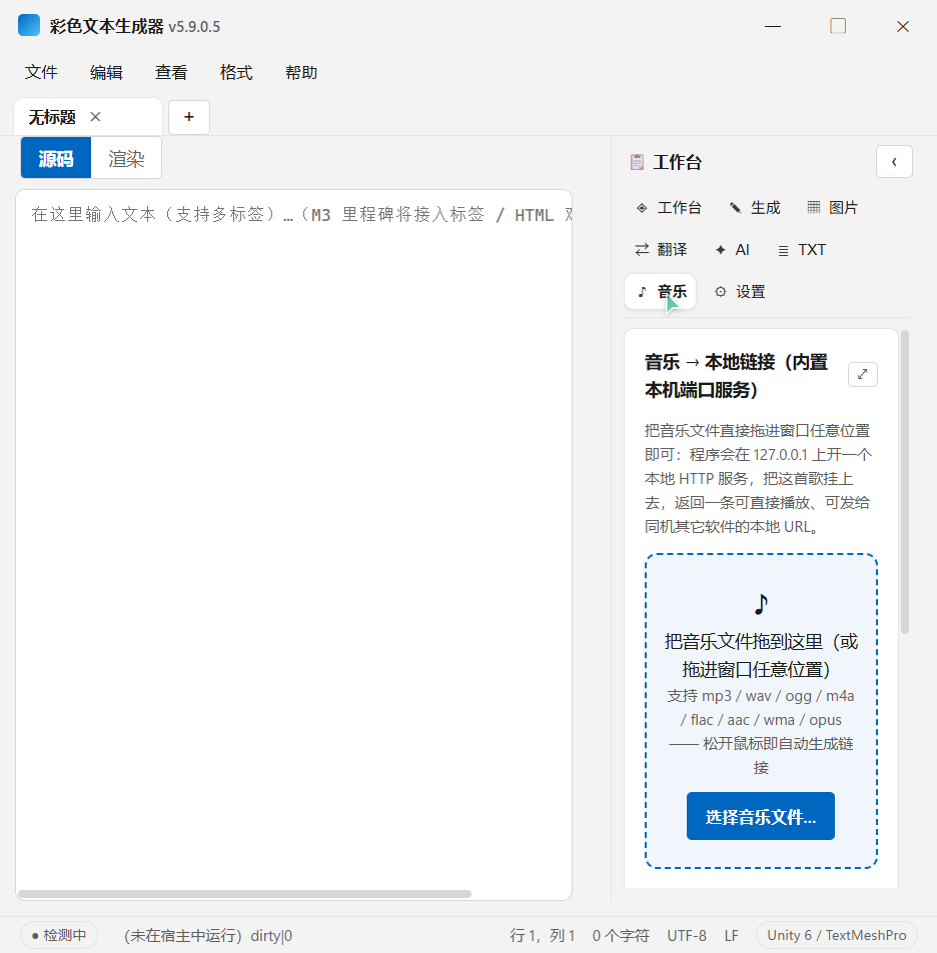Select the 音乐 section tab
The height and width of the screenshot is (953, 937).
[661, 292]
